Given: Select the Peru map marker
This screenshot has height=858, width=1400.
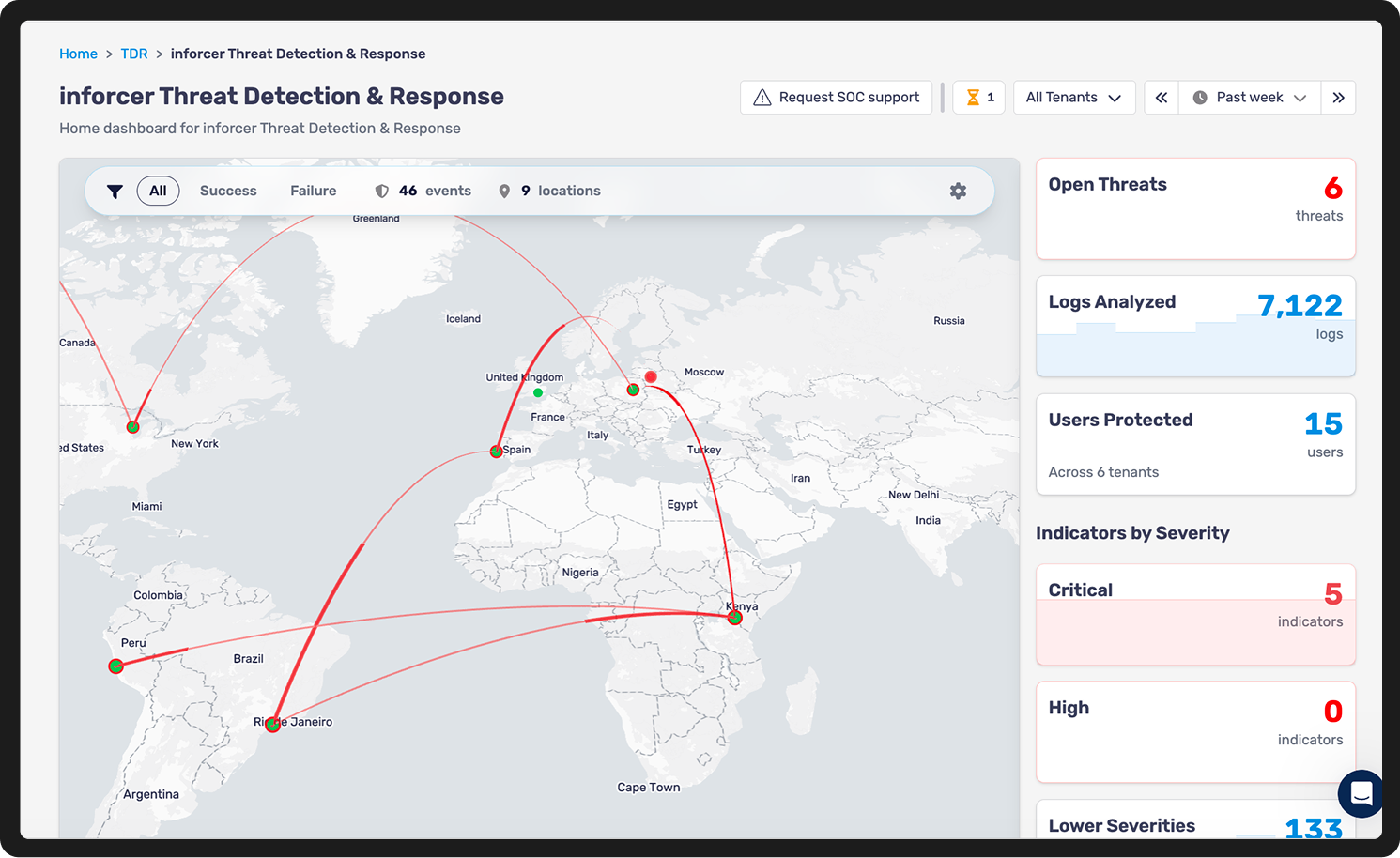Looking at the screenshot, I should coord(115,666).
